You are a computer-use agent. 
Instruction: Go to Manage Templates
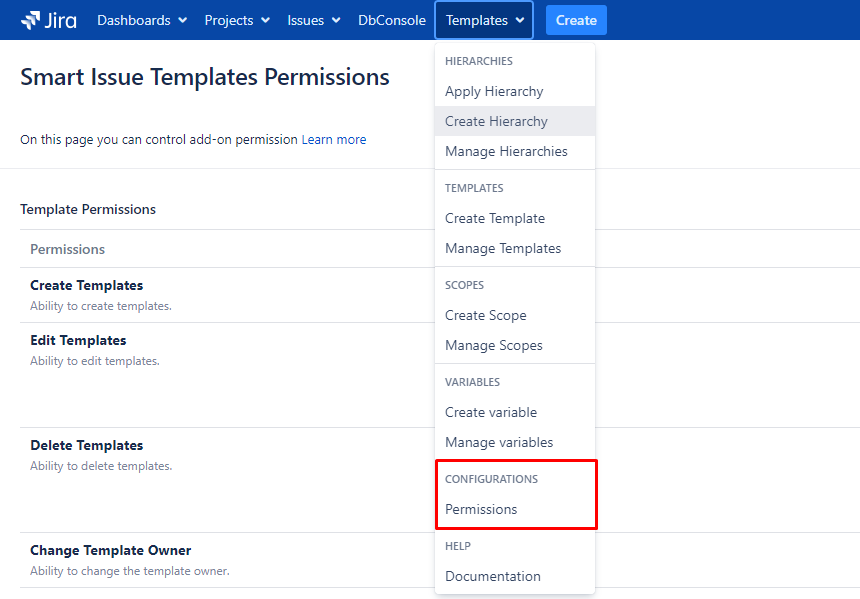pyautogui.click(x=503, y=248)
